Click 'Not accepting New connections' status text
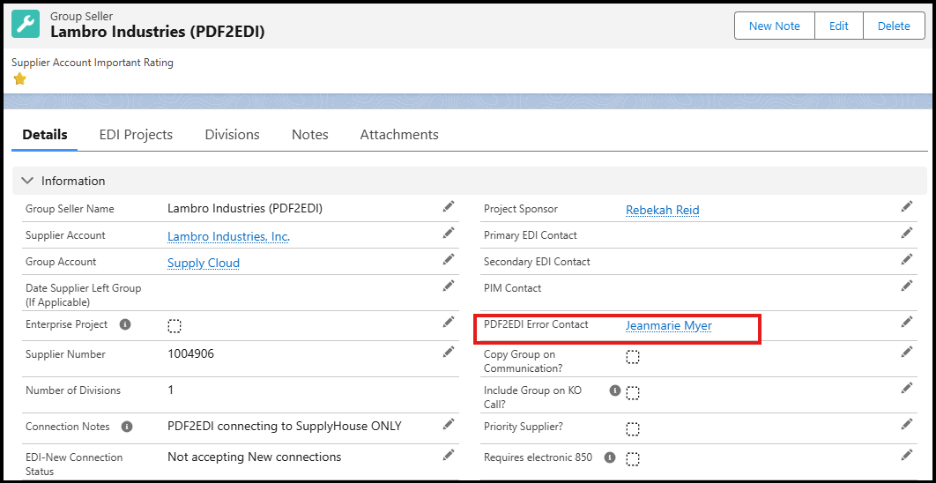 (254, 457)
